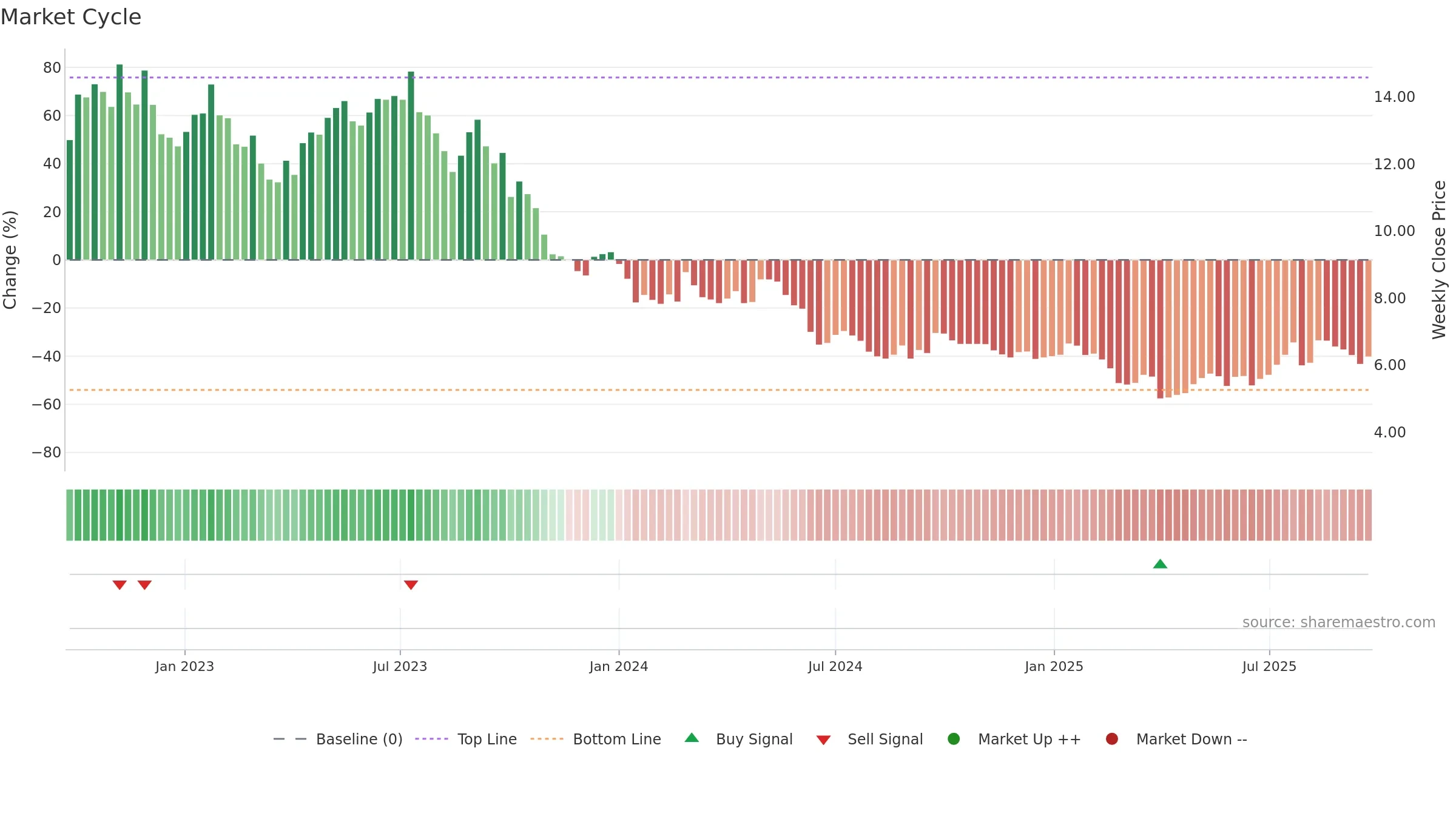Click the 80 tick on the Change axis
This screenshot has height=819, width=1456.
(52, 68)
